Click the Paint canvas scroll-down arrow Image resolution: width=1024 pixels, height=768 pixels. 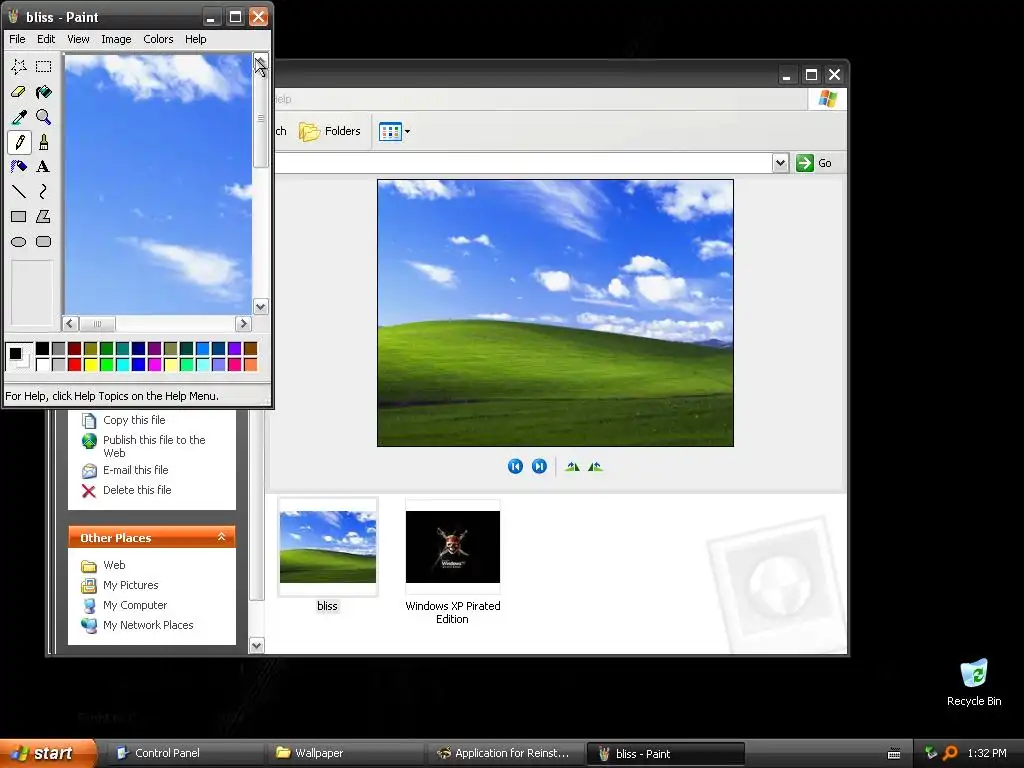(261, 306)
